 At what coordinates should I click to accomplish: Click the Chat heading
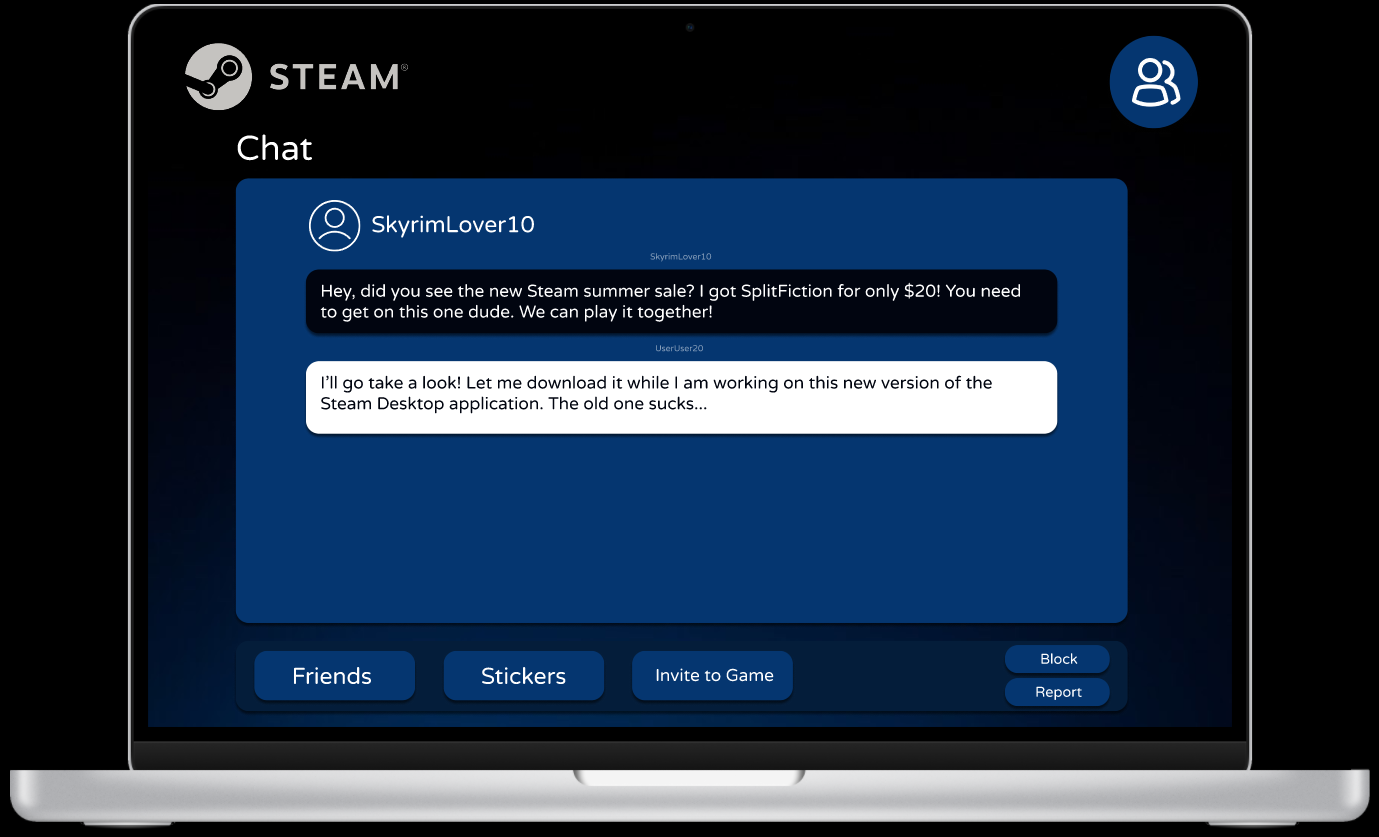pos(274,149)
